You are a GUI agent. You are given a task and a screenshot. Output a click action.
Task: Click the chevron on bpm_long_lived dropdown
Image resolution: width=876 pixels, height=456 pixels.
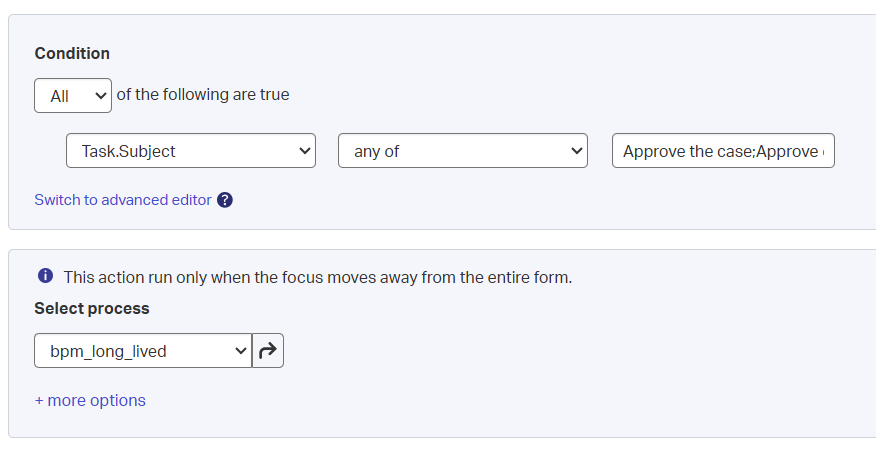[240, 351]
